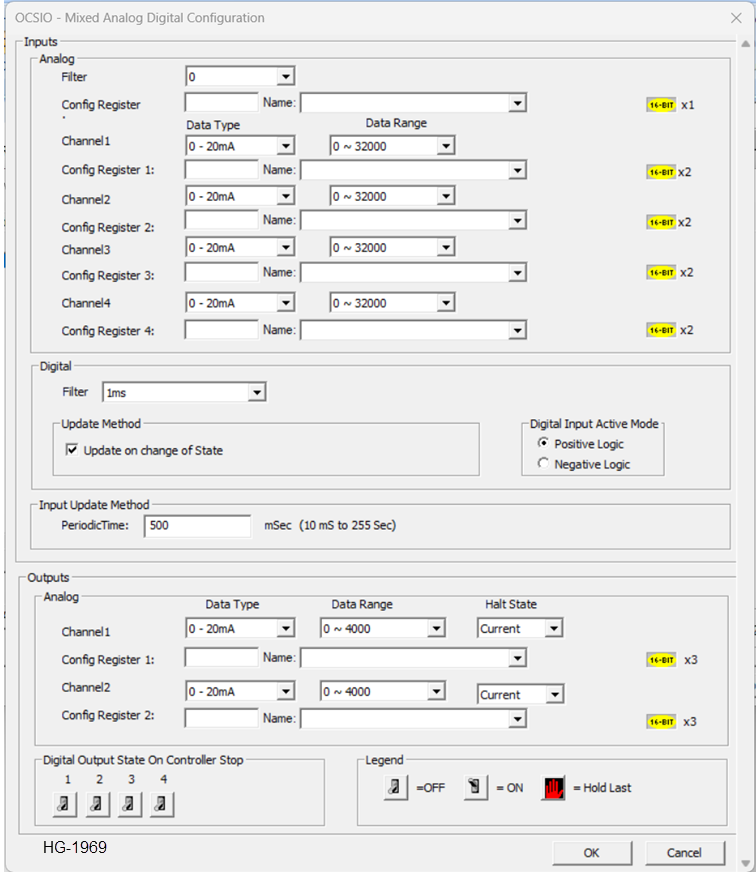Expand output Channel1 Halt State dropdown

click(x=553, y=629)
